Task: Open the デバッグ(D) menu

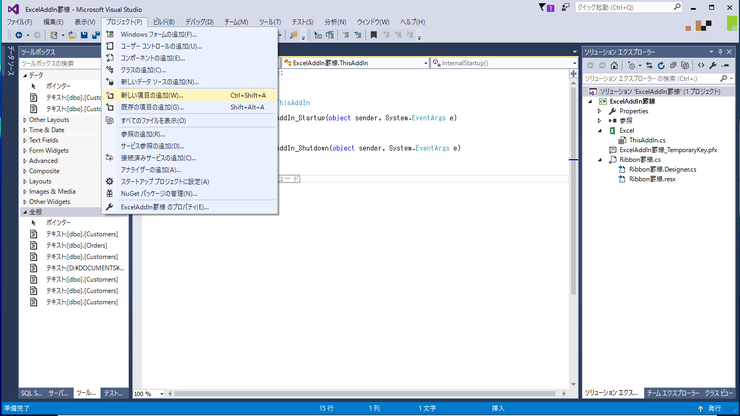Action: 199,22
